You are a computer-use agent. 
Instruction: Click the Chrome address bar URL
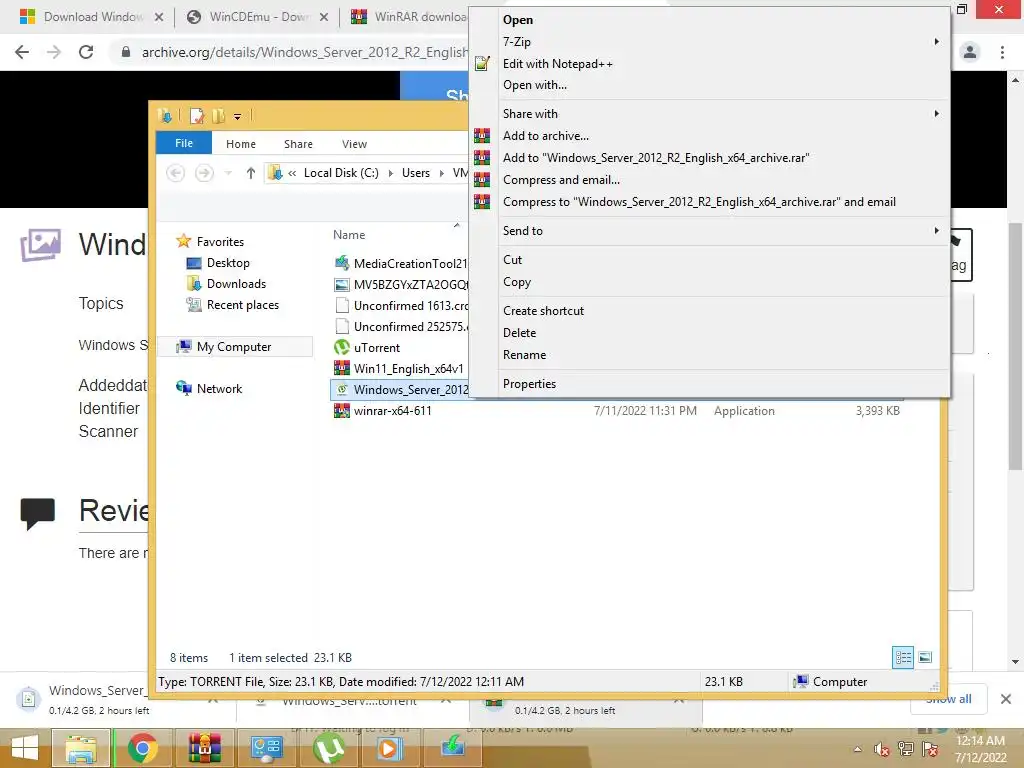tap(304, 52)
